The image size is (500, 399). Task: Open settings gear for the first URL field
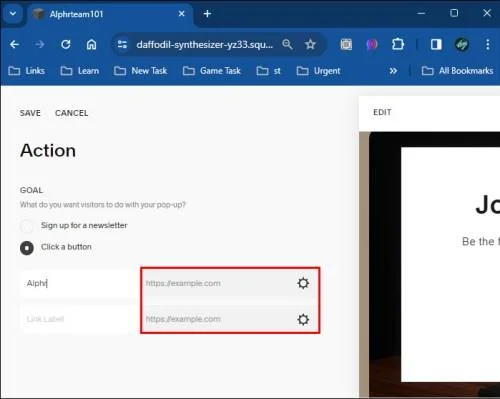(x=303, y=283)
